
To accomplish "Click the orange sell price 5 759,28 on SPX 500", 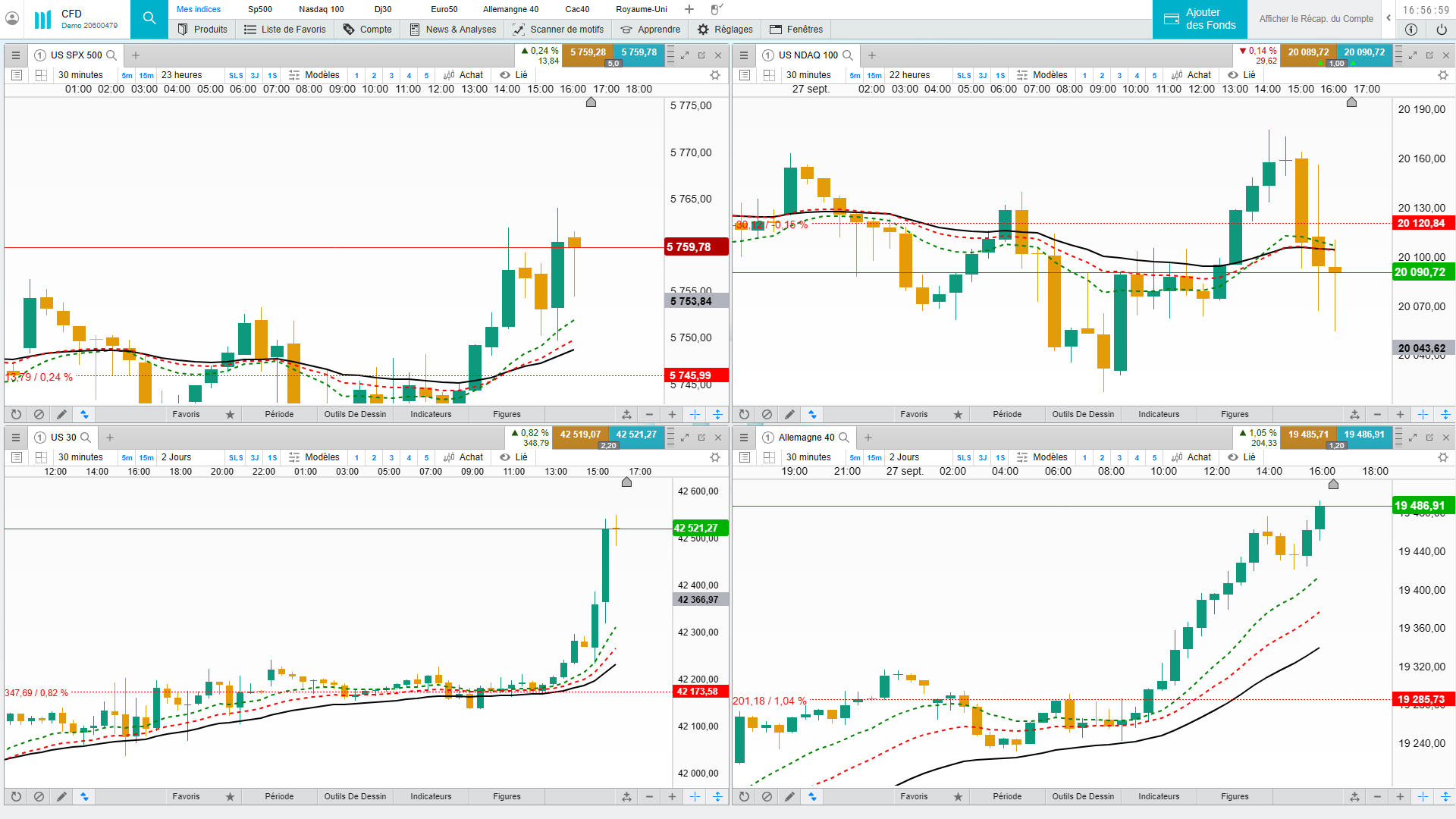I will click(588, 52).
